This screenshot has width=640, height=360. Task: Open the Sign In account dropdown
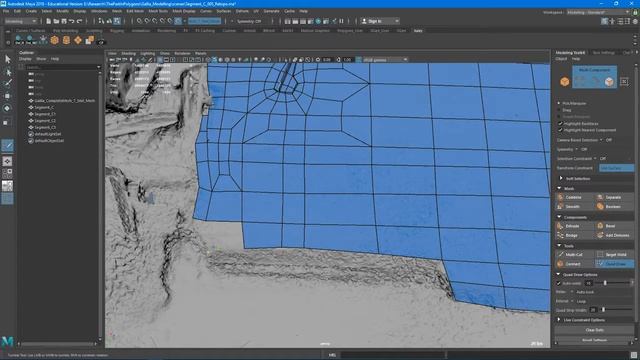coord(380,21)
